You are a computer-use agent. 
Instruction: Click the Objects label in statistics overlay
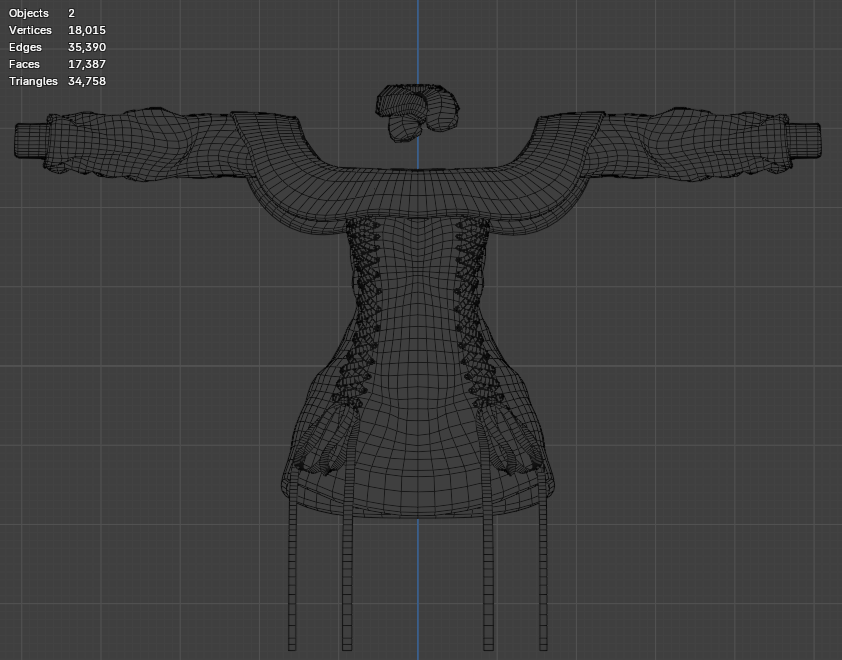point(28,13)
